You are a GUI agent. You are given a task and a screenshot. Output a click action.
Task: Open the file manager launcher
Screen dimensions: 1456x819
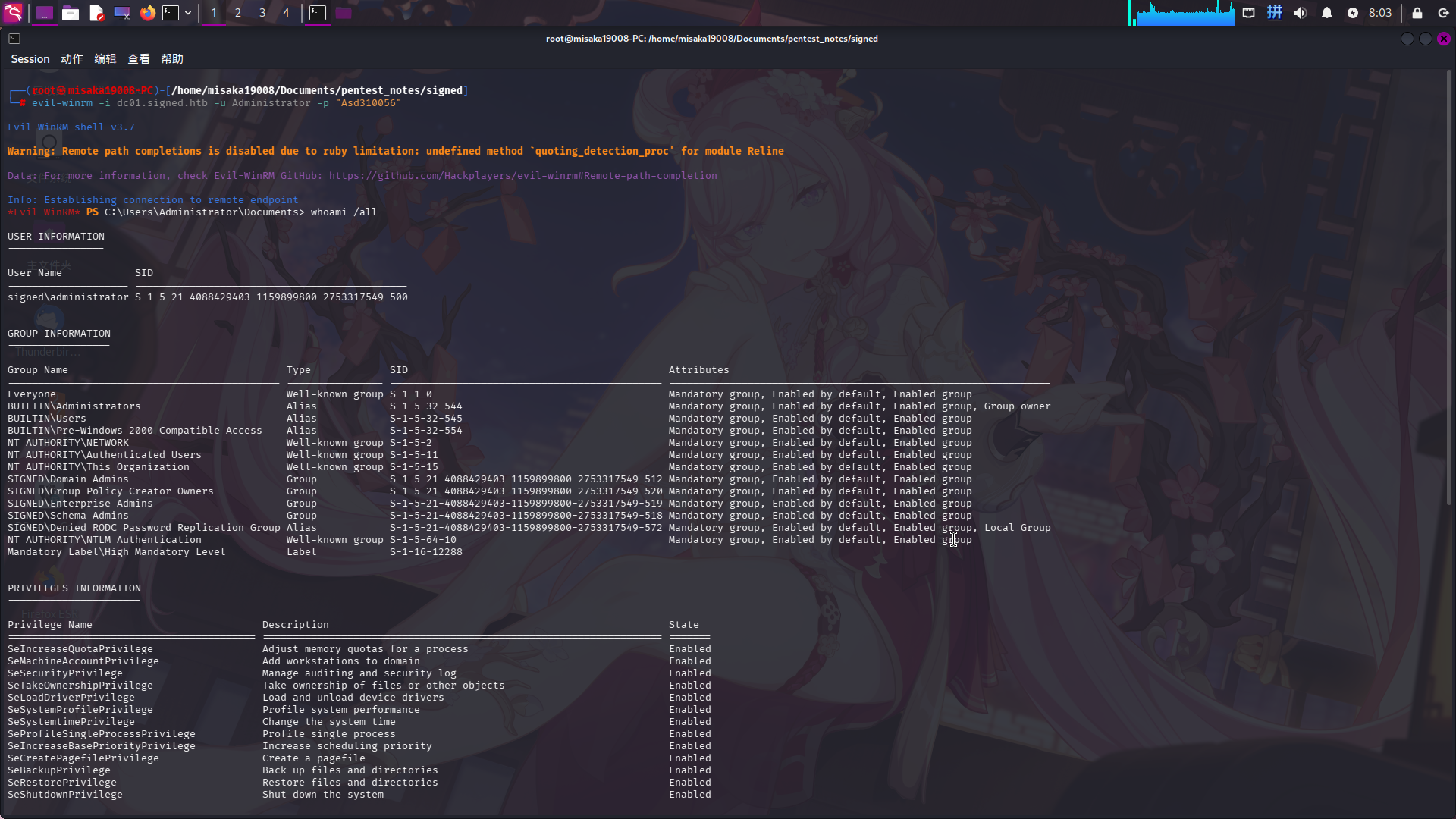pyautogui.click(x=71, y=13)
